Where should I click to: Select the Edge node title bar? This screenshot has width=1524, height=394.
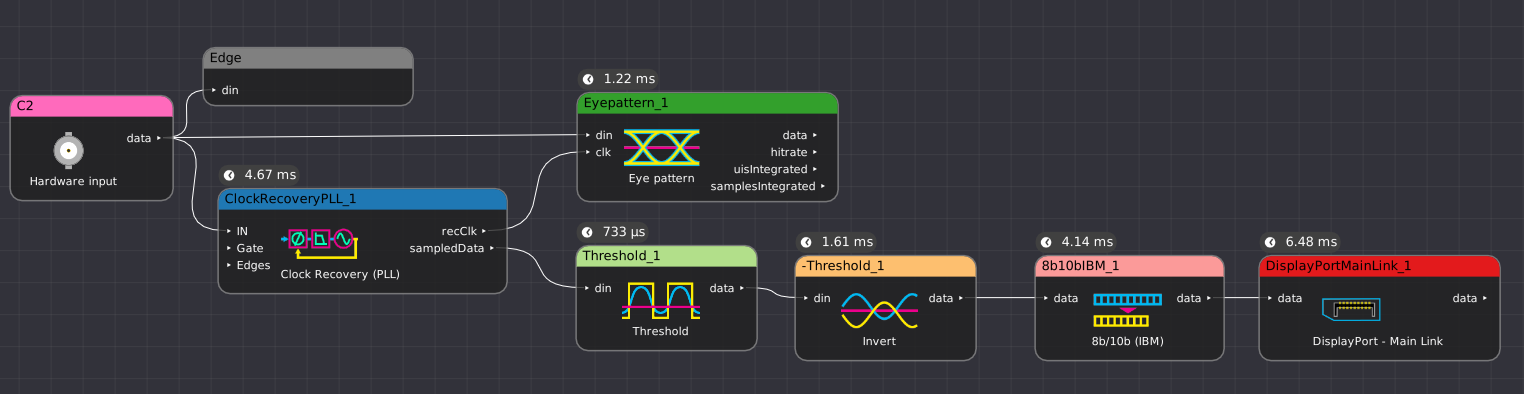point(308,58)
